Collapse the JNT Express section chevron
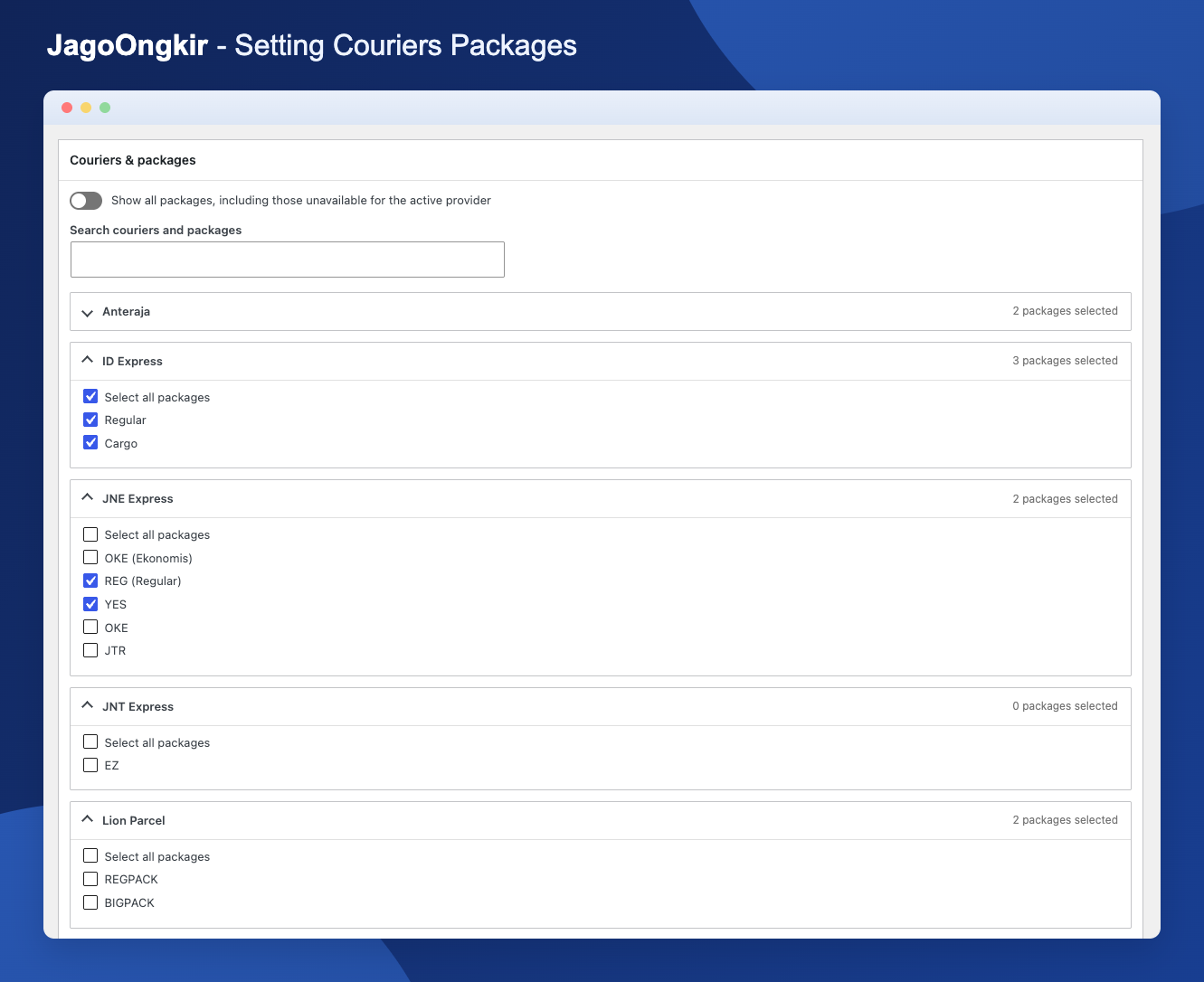Viewport: 1204px width, 982px height. tap(88, 705)
